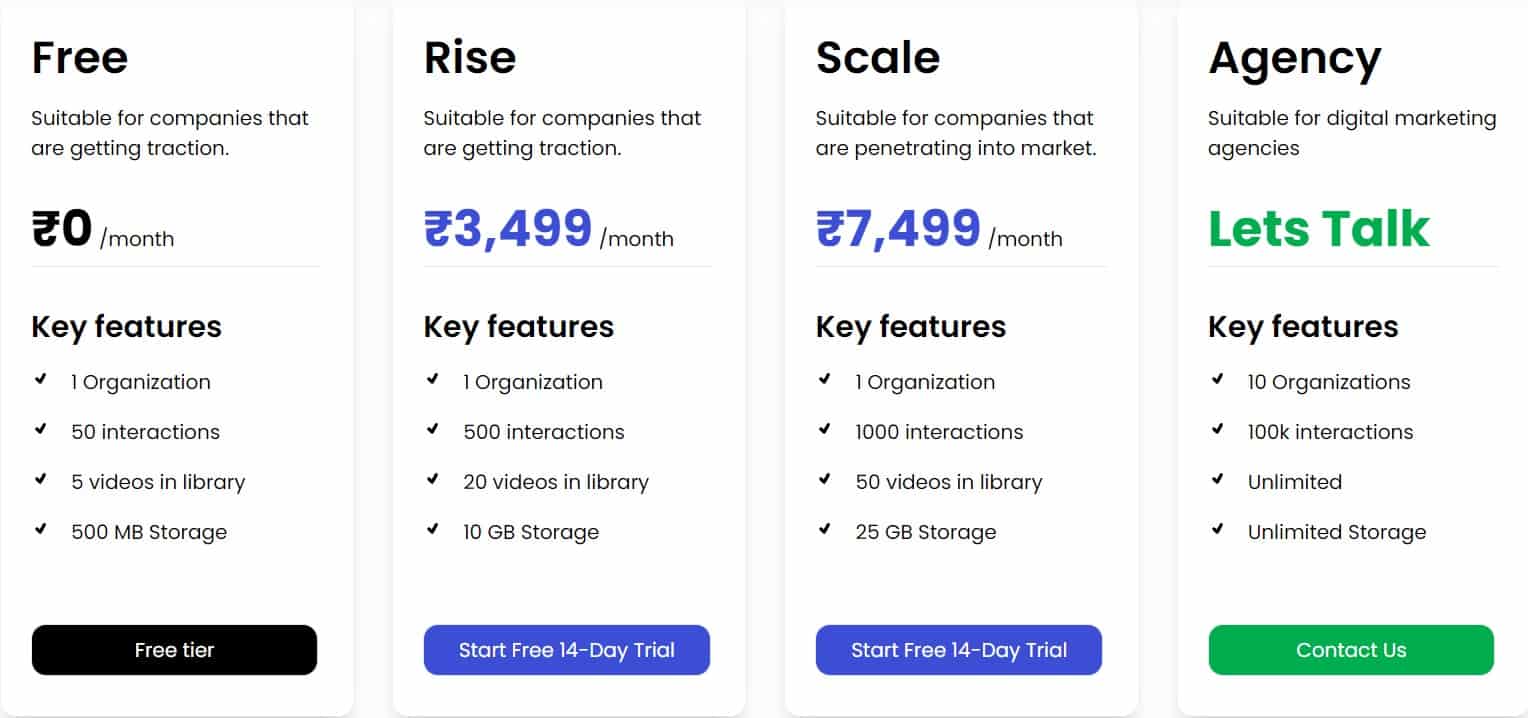Click the checkmark next to 1000 interactions in Scale
The width and height of the screenshot is (1528, 718).
825,429
